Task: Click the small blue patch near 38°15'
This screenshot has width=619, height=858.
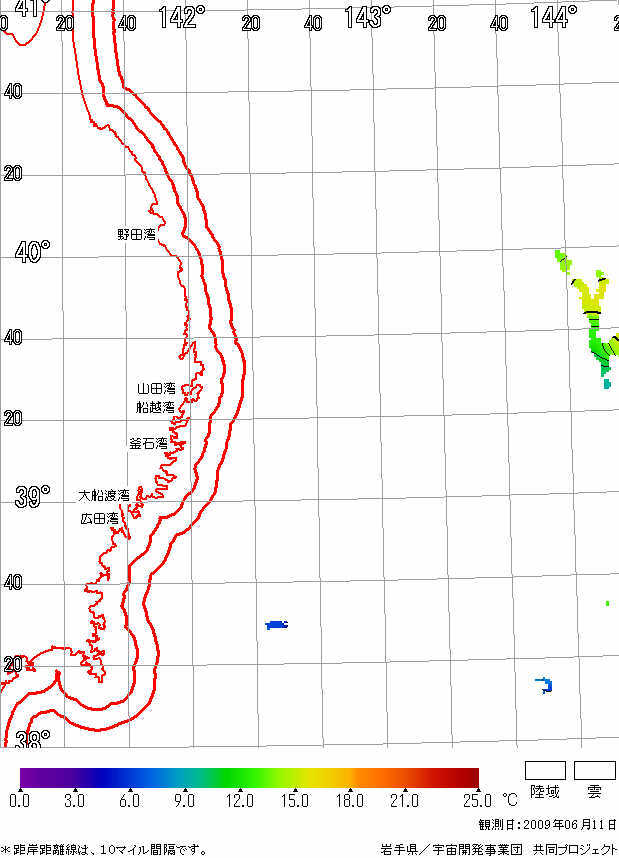Action: click(544, 685)
